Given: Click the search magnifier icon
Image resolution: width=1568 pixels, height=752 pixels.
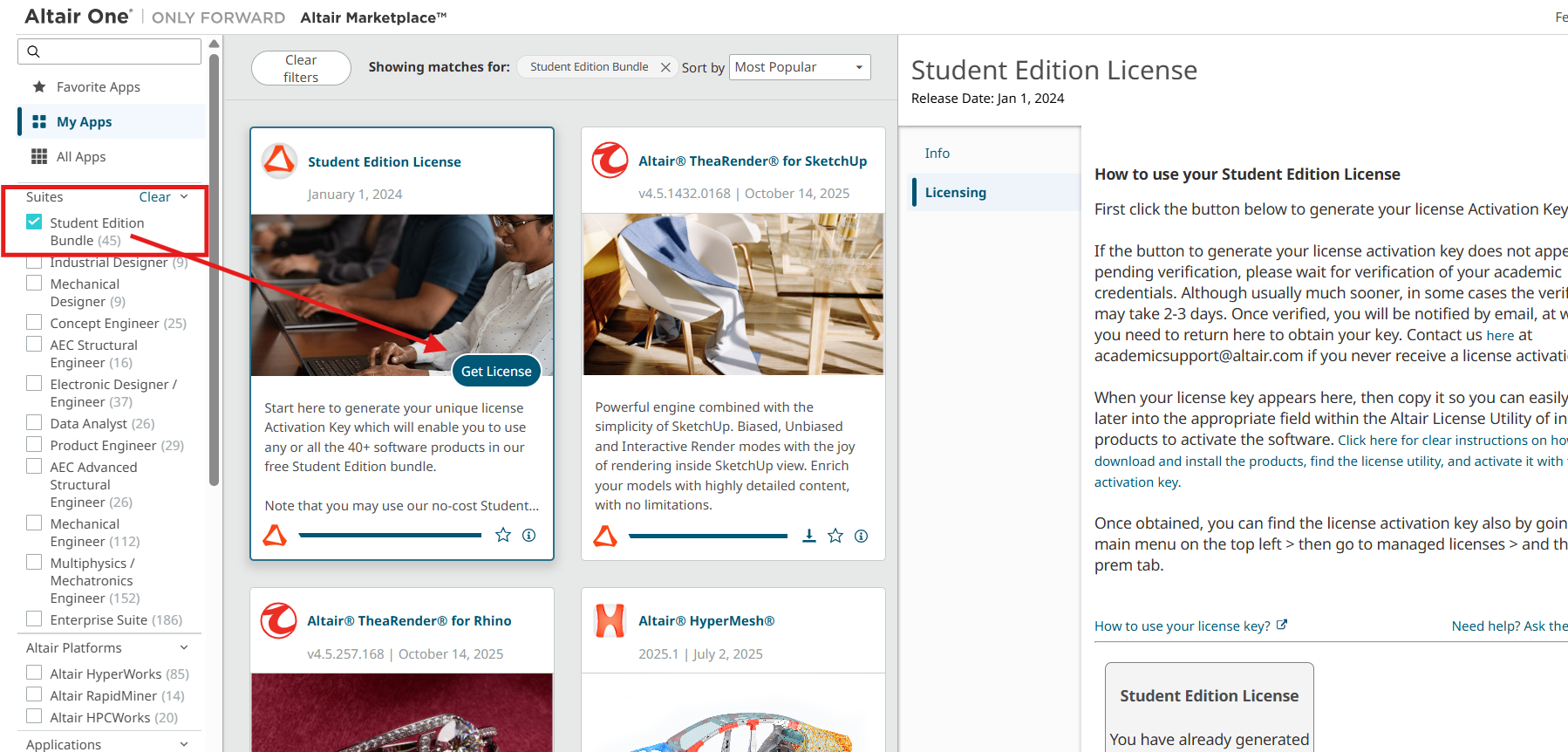Looking at the screenshot, I should [33, 51].
